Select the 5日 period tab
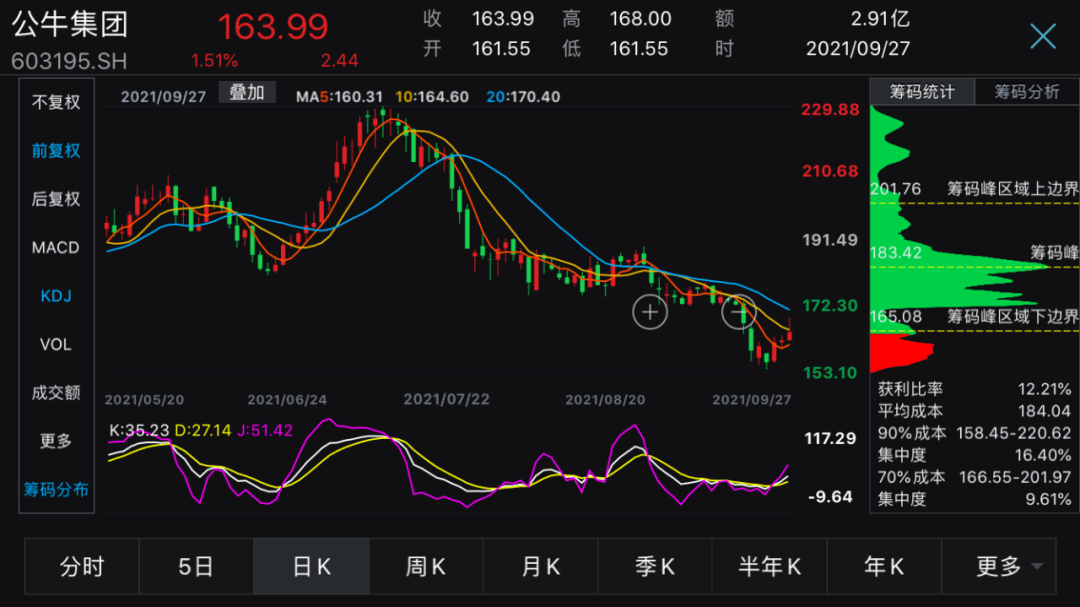1080x607 pixels. 196,566
